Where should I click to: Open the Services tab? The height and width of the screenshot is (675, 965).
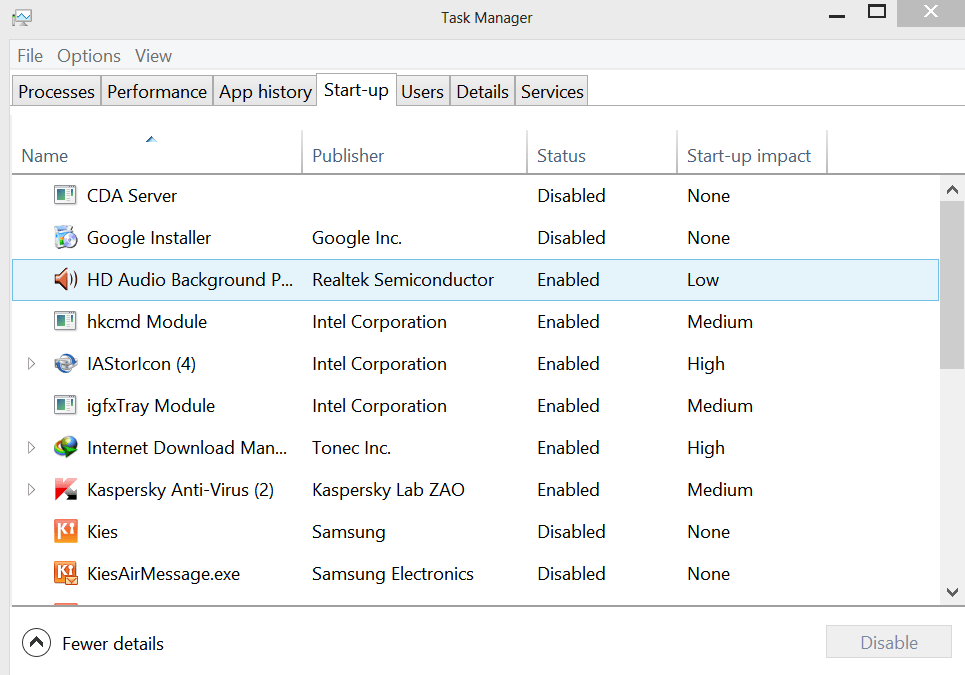[552, 92]
